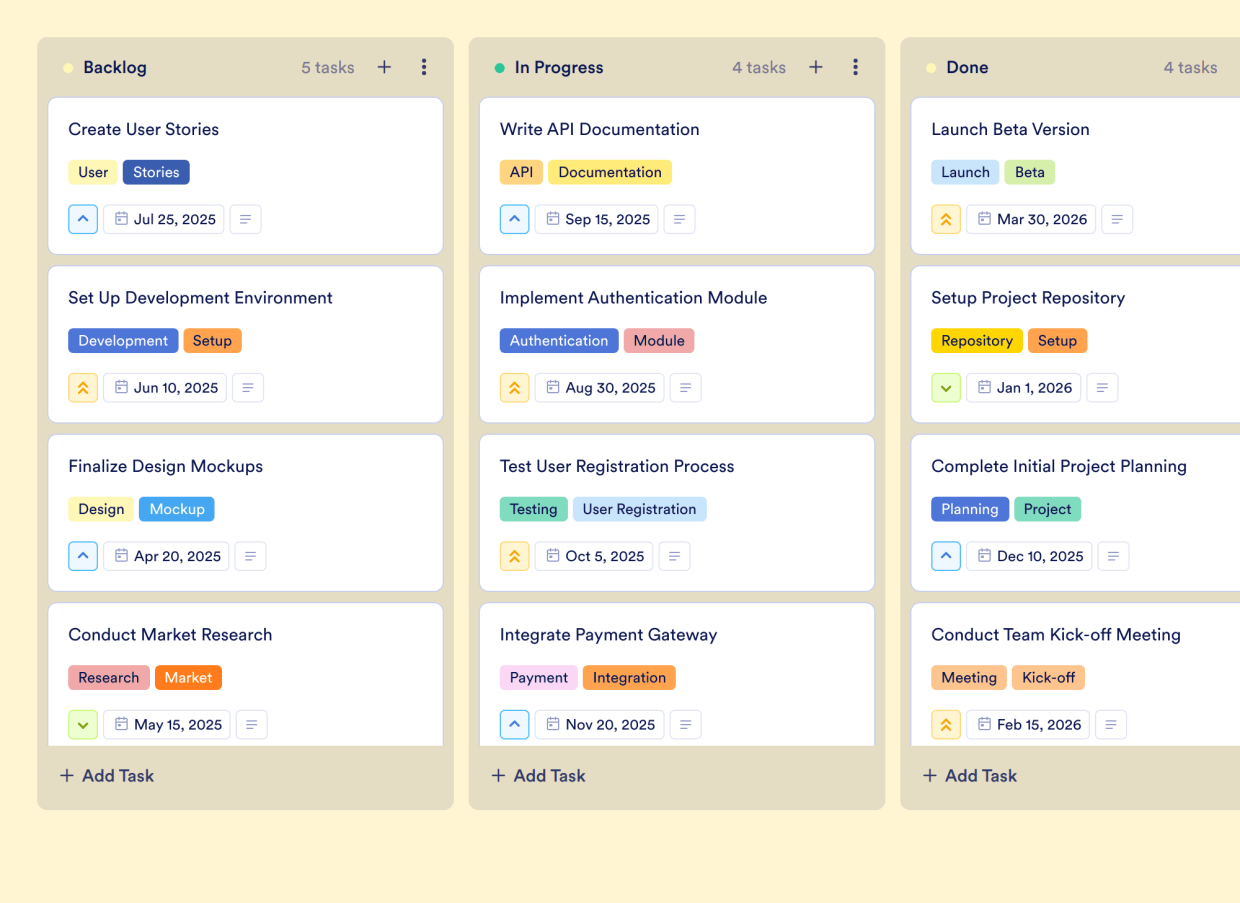Open the Complete Initial Project Planning card
1240x903 pixels.
point(1059,466)
